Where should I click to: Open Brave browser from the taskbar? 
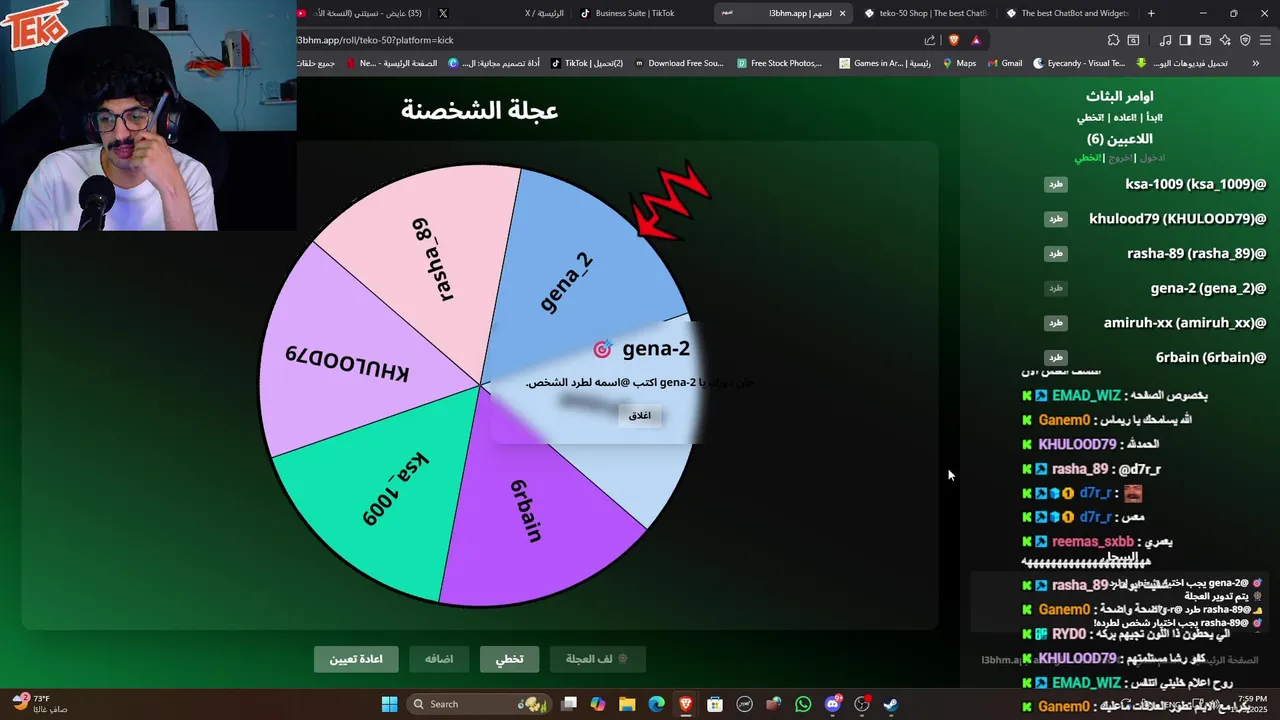pos(685,704)
